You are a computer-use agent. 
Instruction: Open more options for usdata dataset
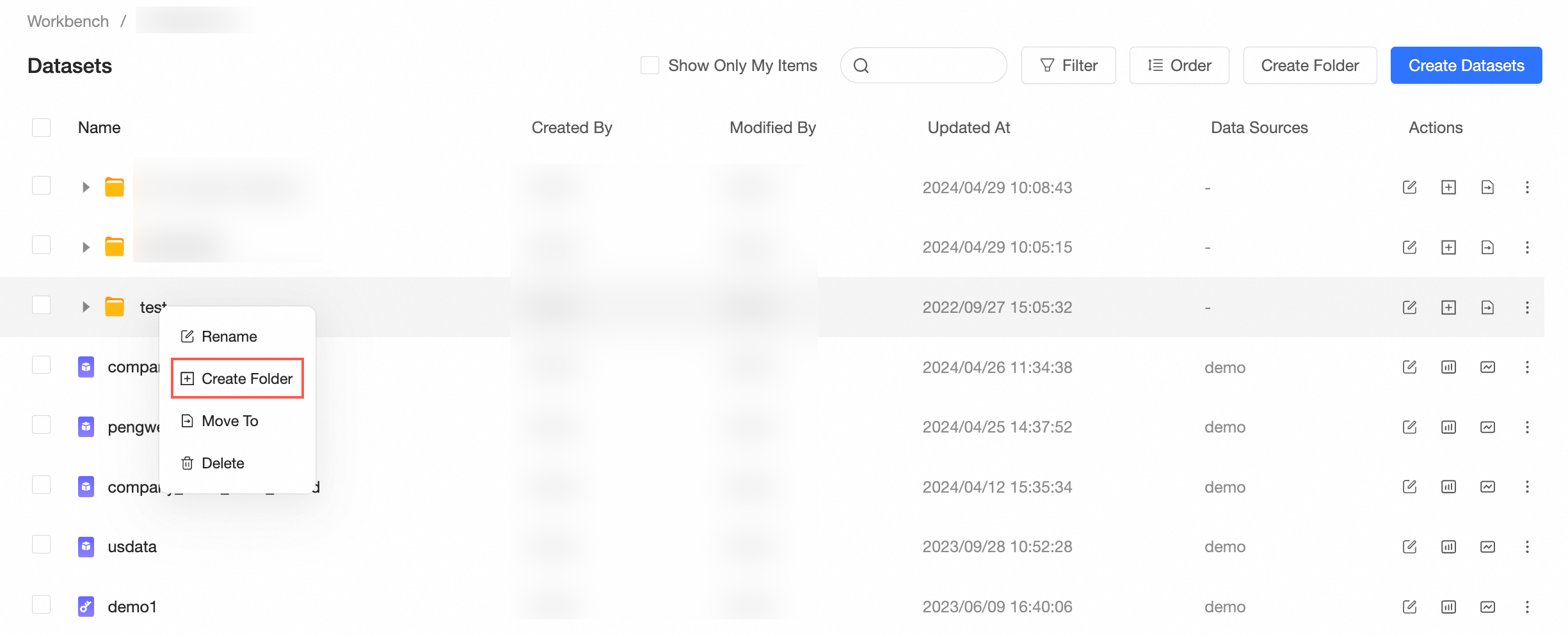pyautogui.click(x=1527, y=546)
